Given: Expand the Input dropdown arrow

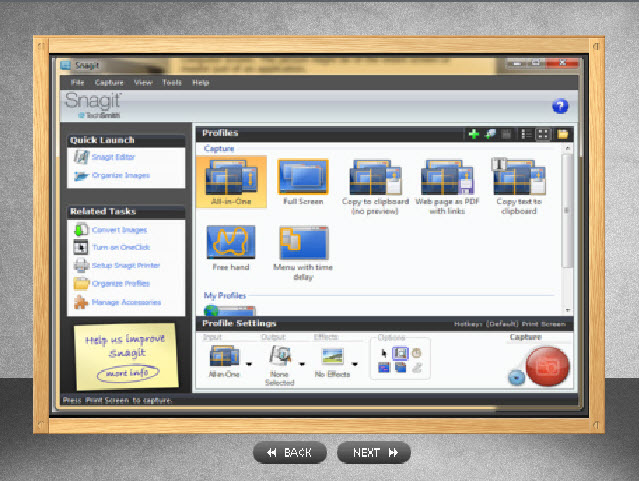Looking at the screenshot, I should click(x=248, y=364).
